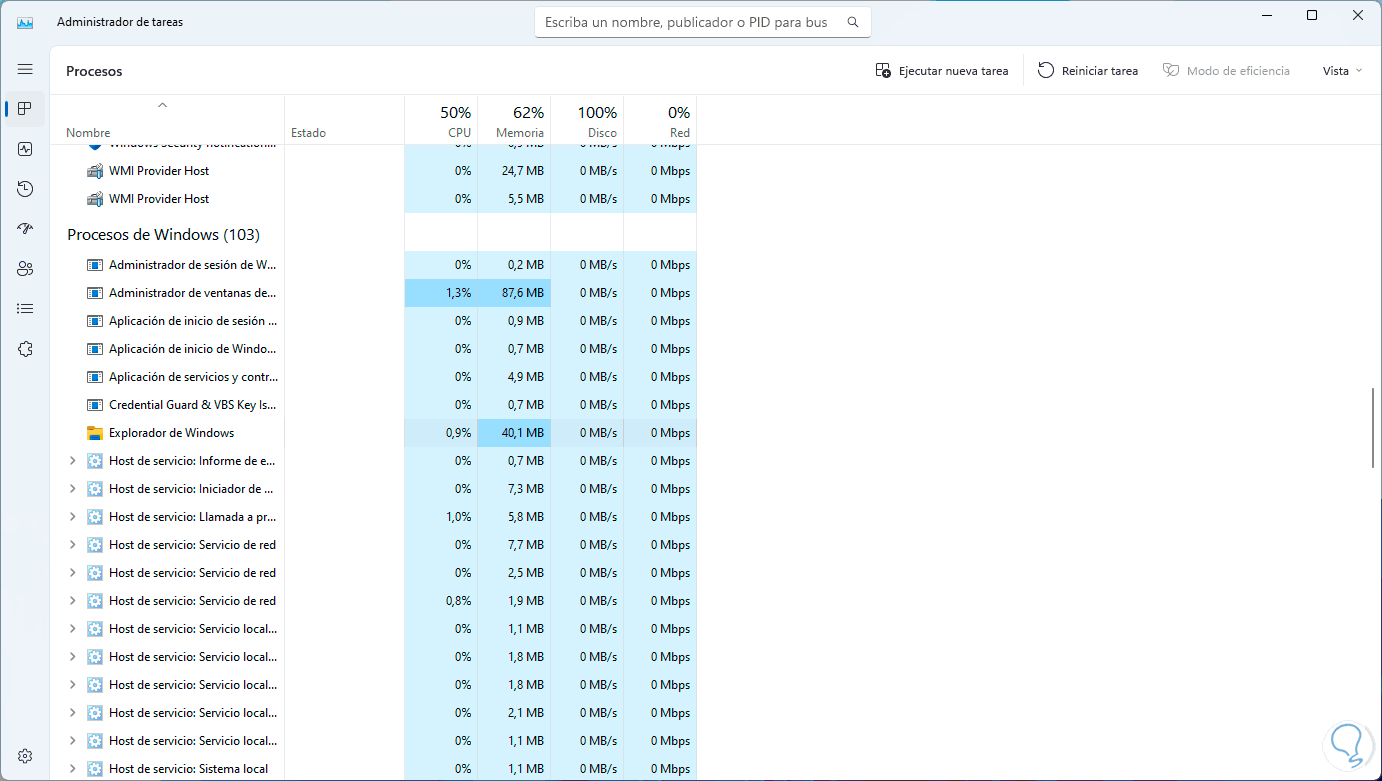The width and height of the screenshot is (1382, 781).
Task: Click the 0,9% CPU value of Explorador de Windows
Action: pyautogui.click(x=441, y=433)
